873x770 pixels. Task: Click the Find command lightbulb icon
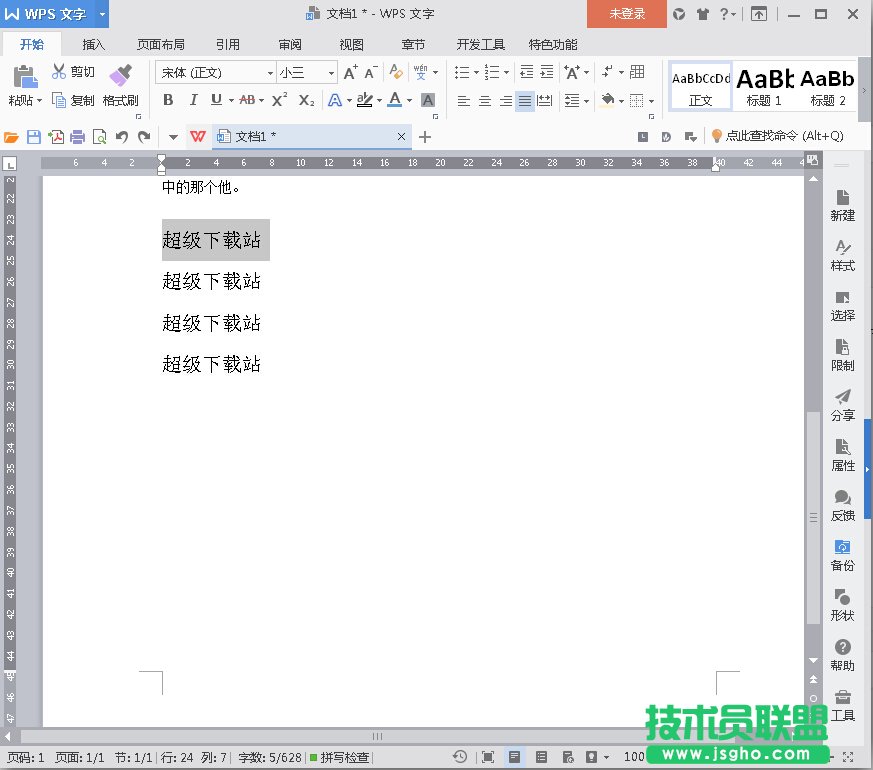[x=717, y=136]
